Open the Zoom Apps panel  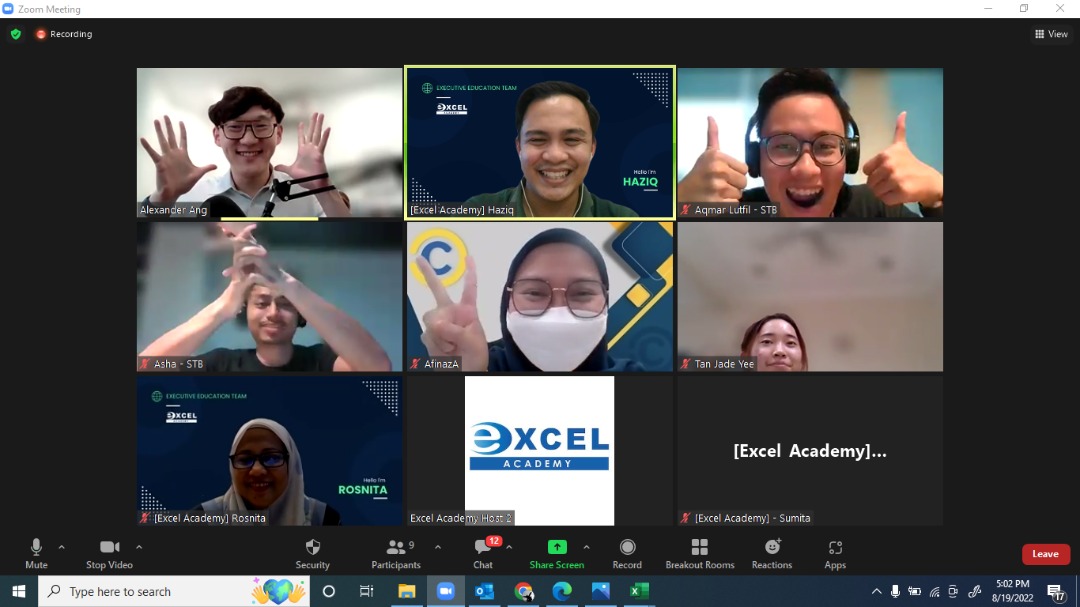[x=835, y=552]
